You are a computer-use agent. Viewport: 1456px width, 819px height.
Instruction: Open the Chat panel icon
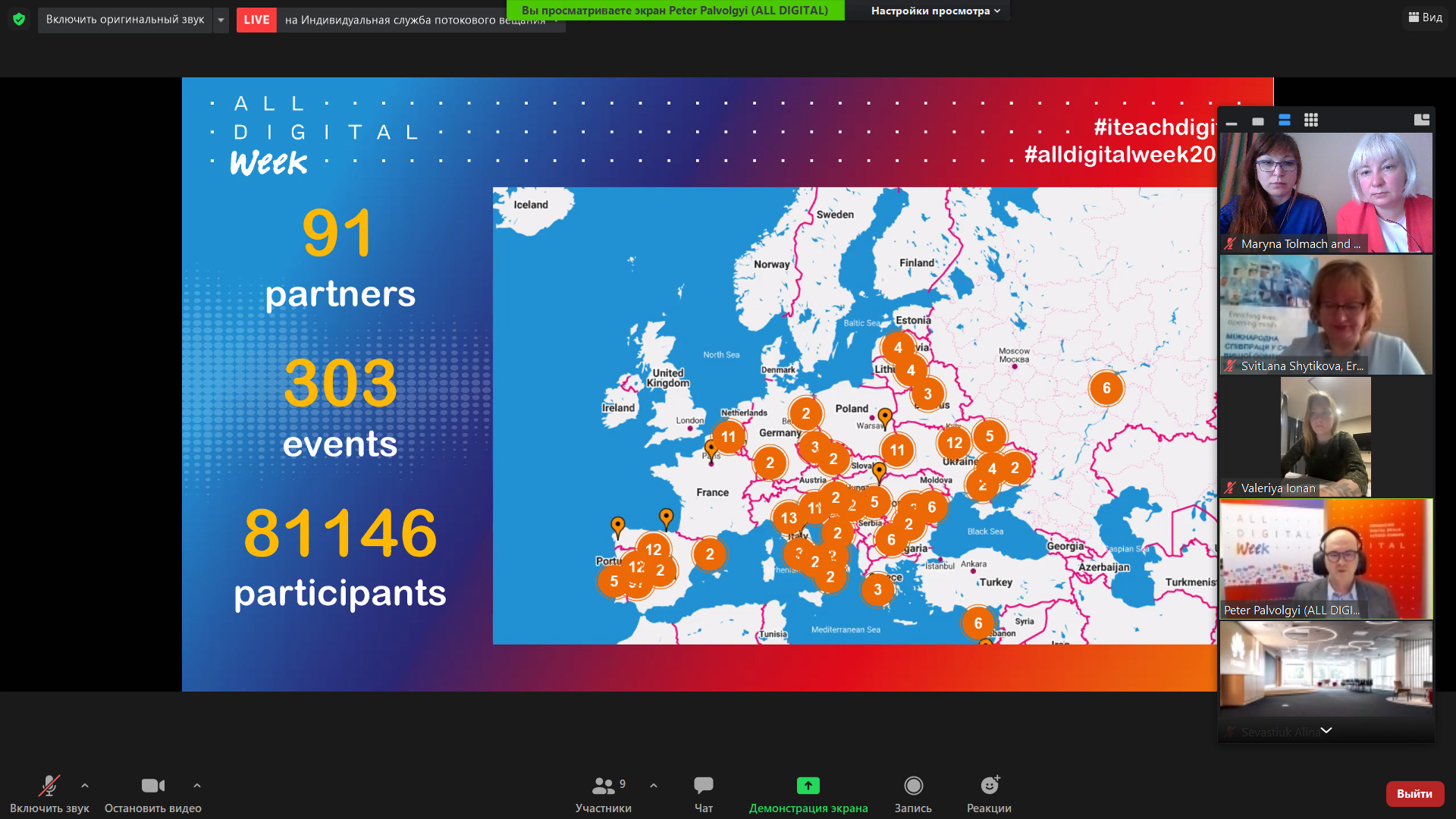click(703, 786)
